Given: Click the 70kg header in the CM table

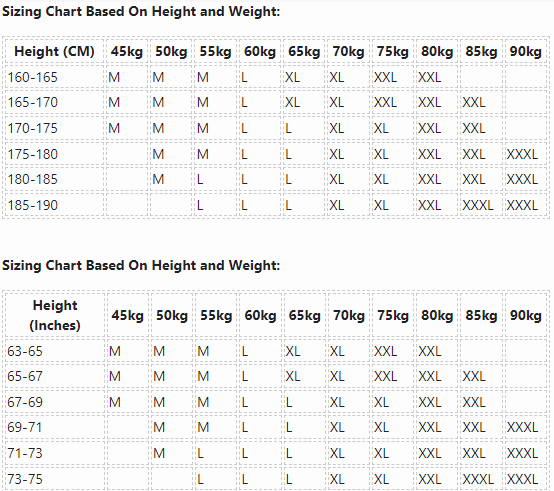Looking at the screenshot, I should 348,51.
